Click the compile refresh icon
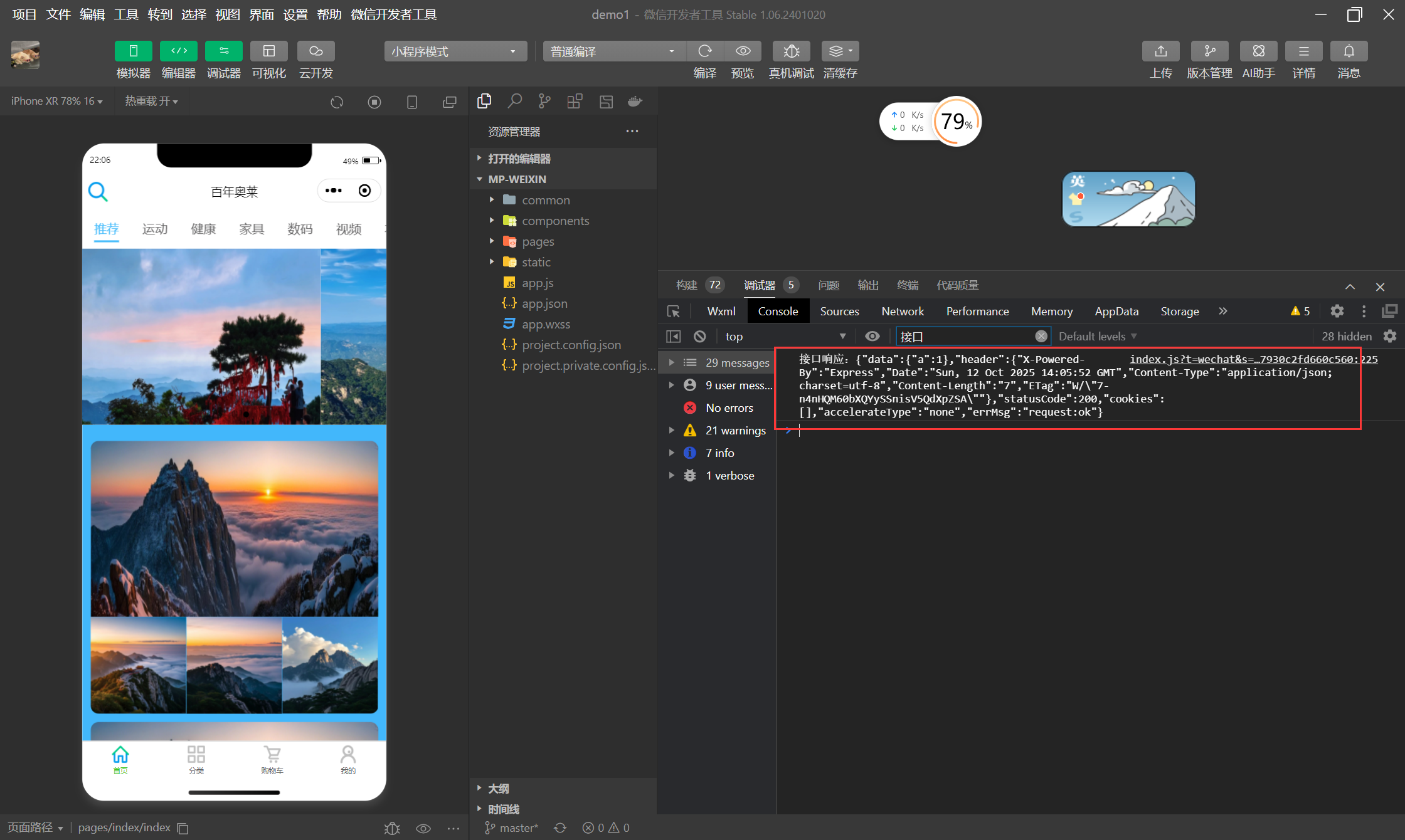 (x=705, y=51)
